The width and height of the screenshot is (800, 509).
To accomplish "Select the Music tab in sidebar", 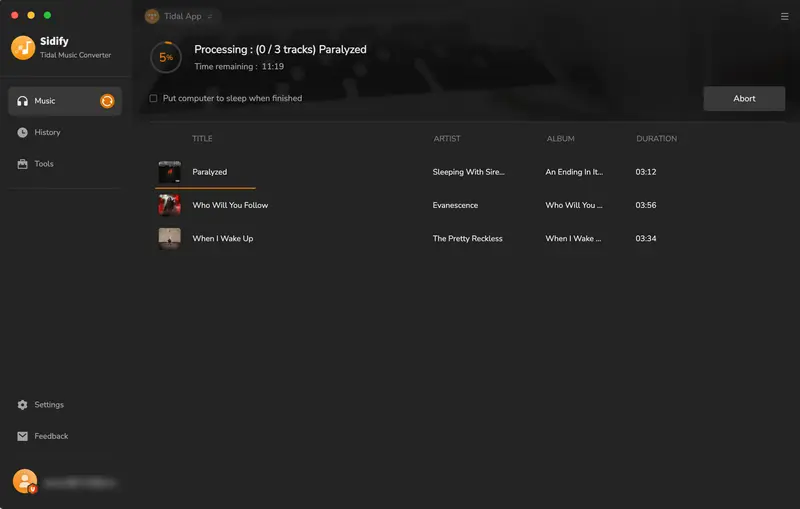I will (65, 101).
